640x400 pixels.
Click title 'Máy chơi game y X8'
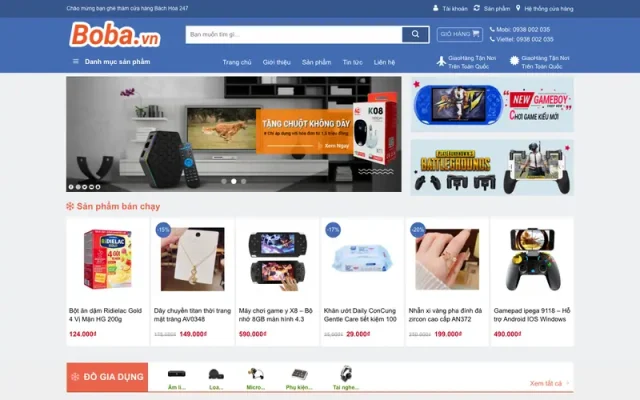(276, 315)
